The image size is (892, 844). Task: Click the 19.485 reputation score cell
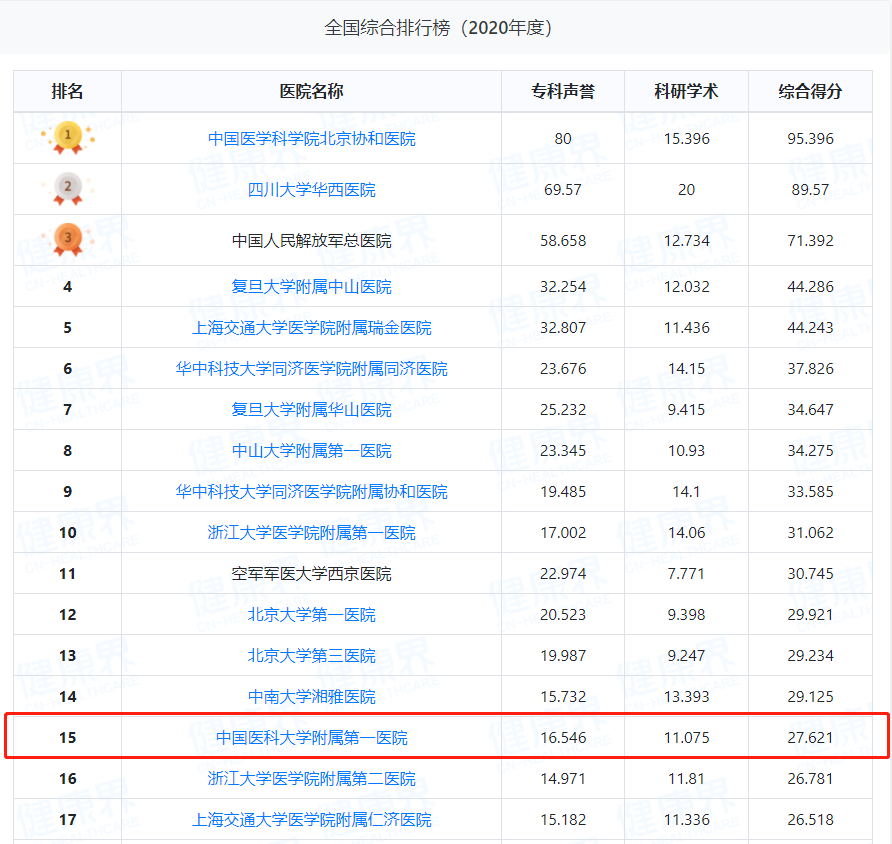(x=563, y=491)
